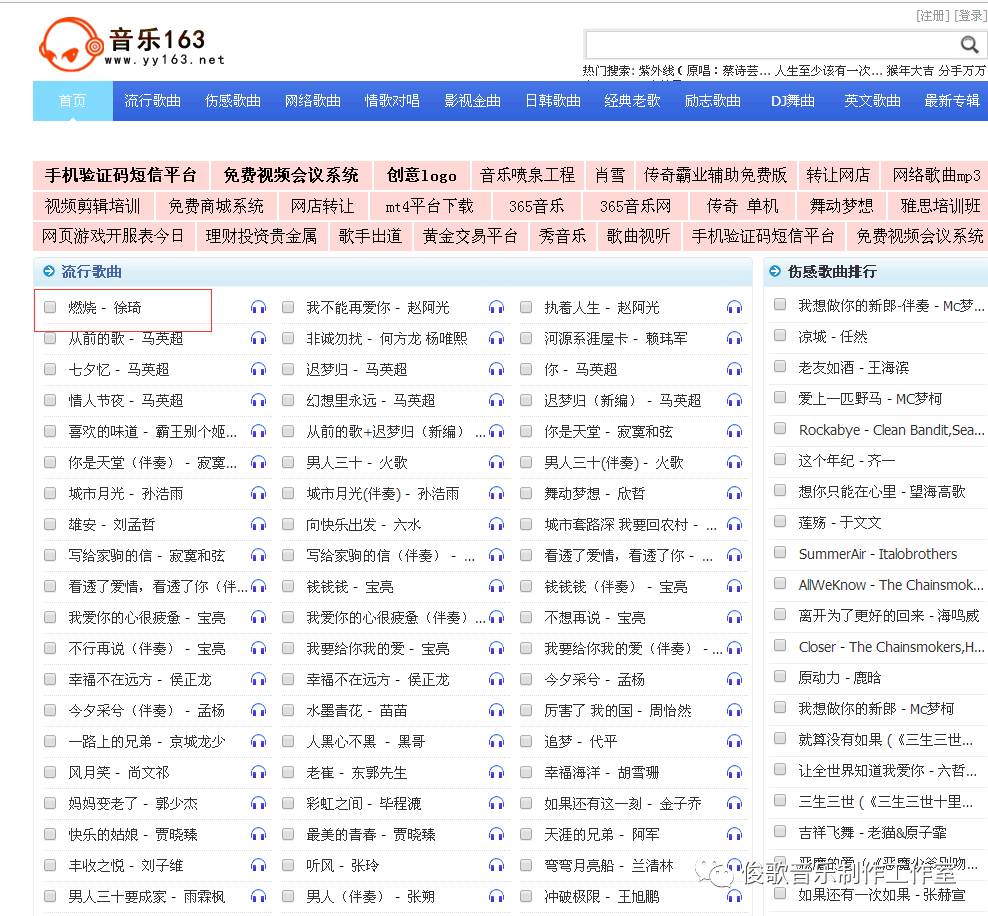The image size is (988, 916).
Task: Open 音乐喷泉工程 ad link
Action: (527, 175)
